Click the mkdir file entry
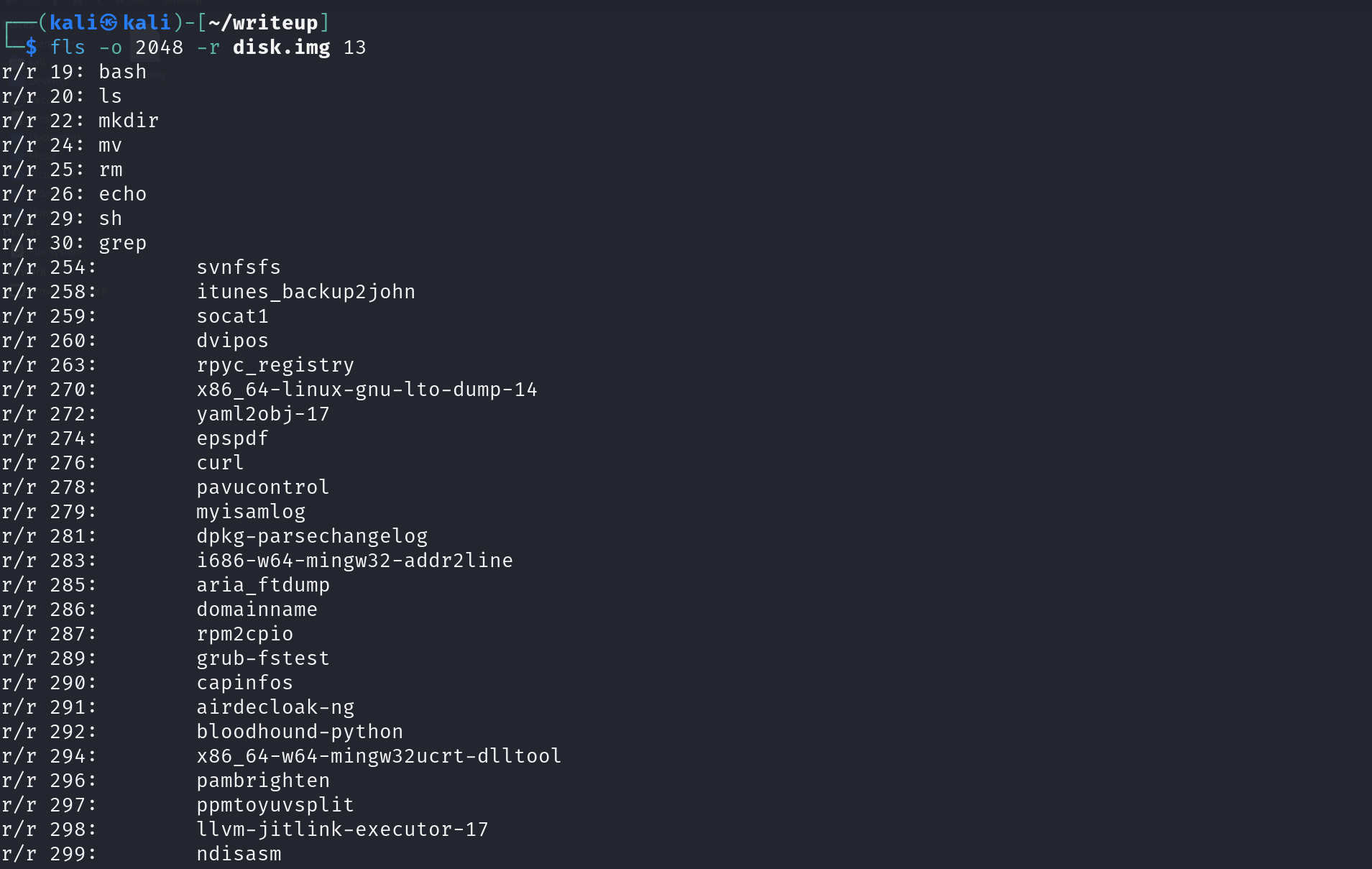Viewport: 1372px width, 869px height. [128, 121]
